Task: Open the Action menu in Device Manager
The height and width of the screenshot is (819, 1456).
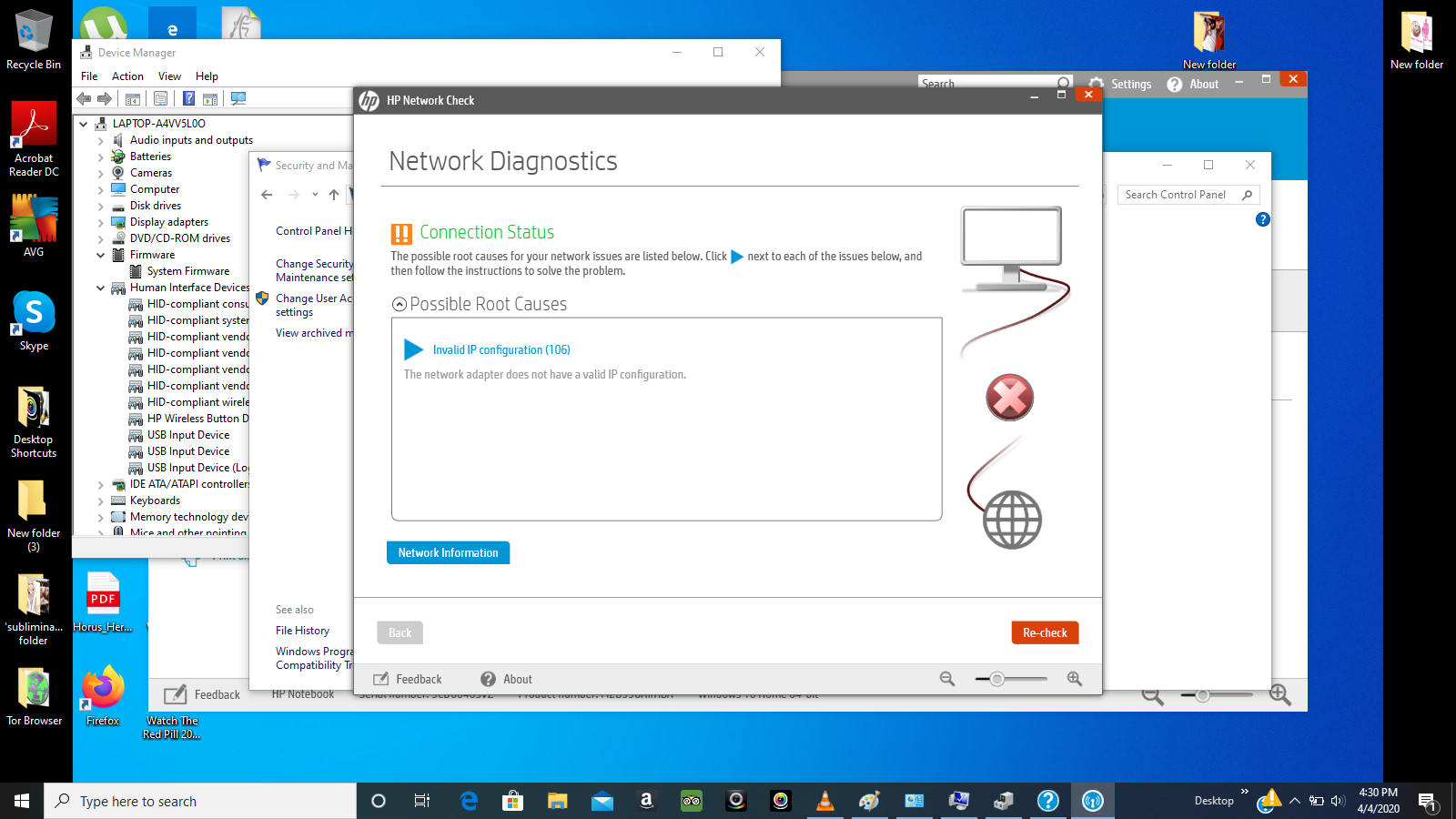Action: coord(127,76)
